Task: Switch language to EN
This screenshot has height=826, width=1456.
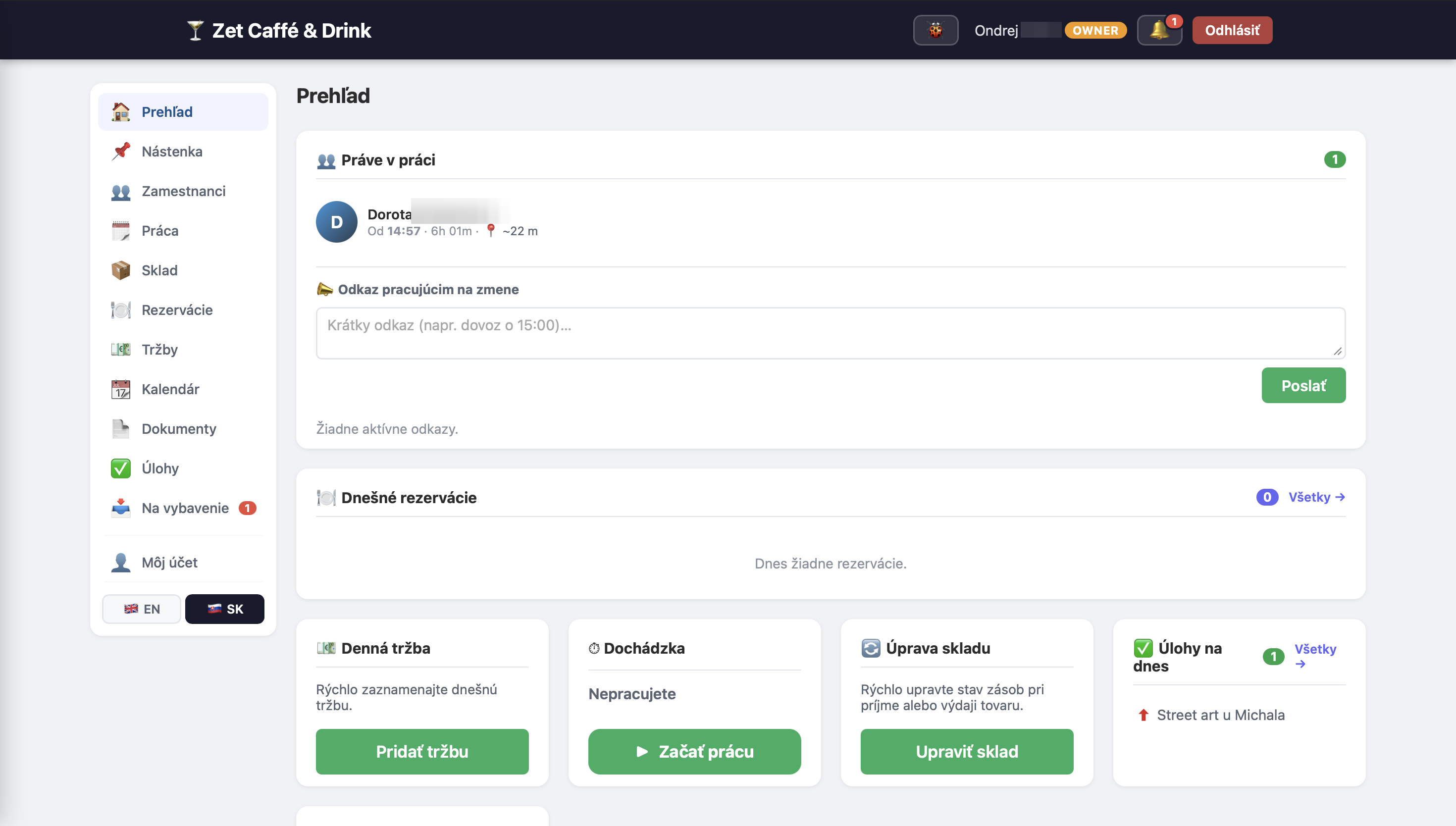Action: (142, 609)
